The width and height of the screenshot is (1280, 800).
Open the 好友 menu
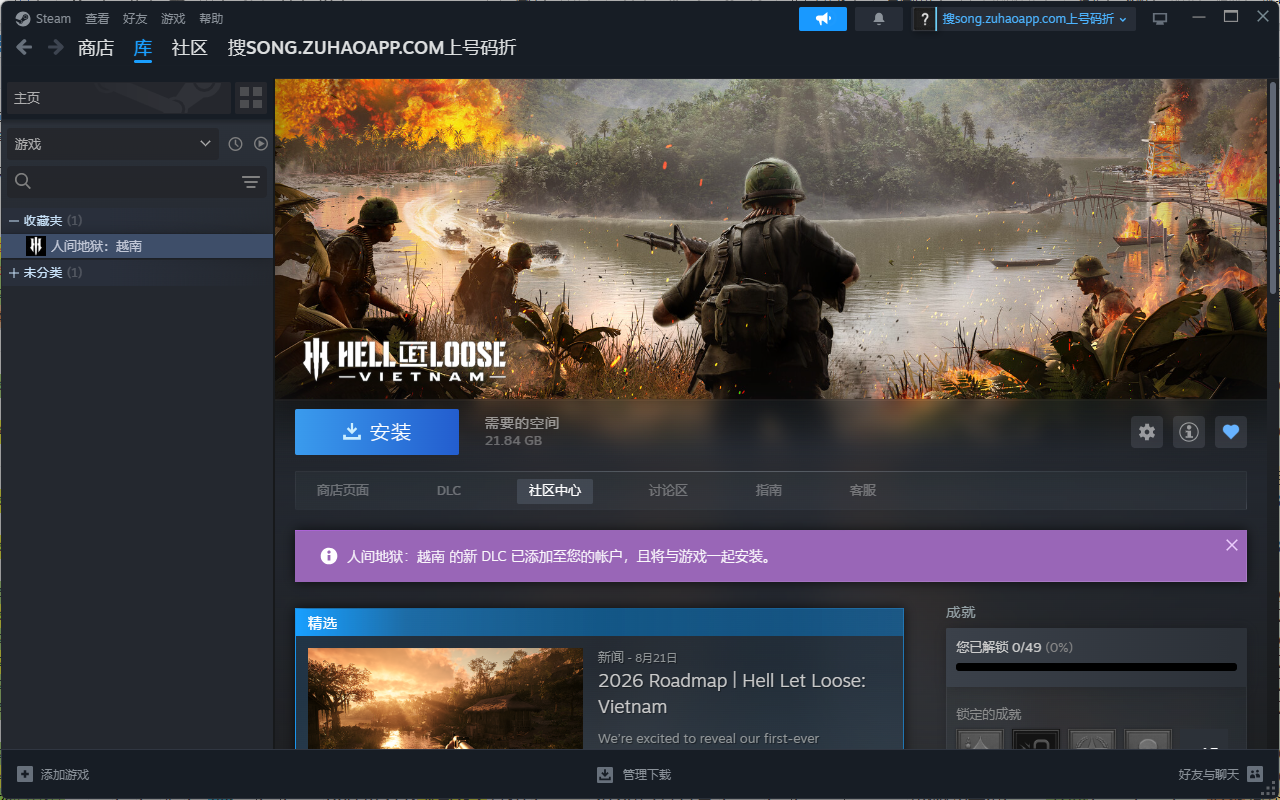(135, 19)
